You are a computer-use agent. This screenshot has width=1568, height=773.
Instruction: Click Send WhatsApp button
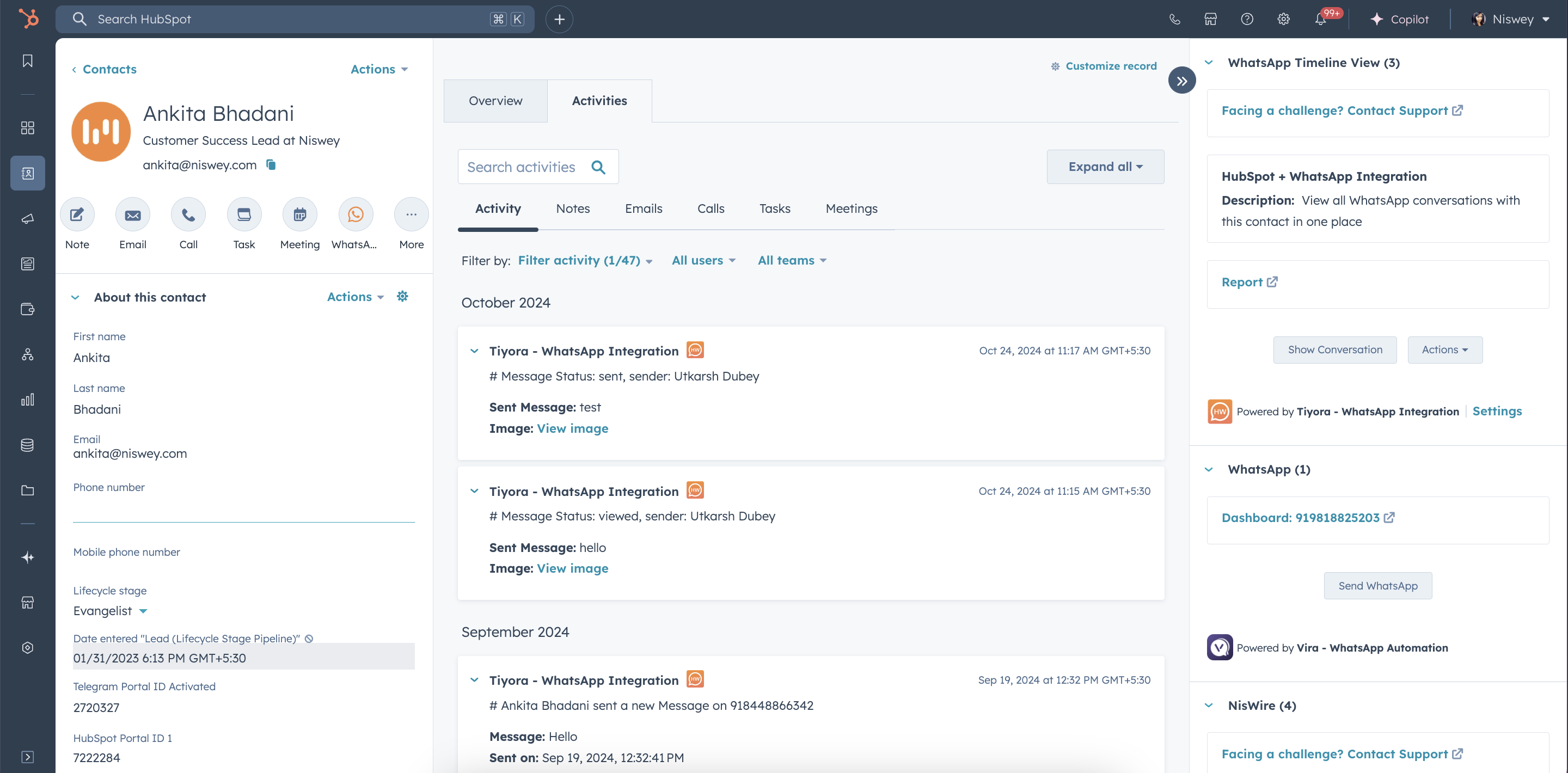[x=1377, y=586]
